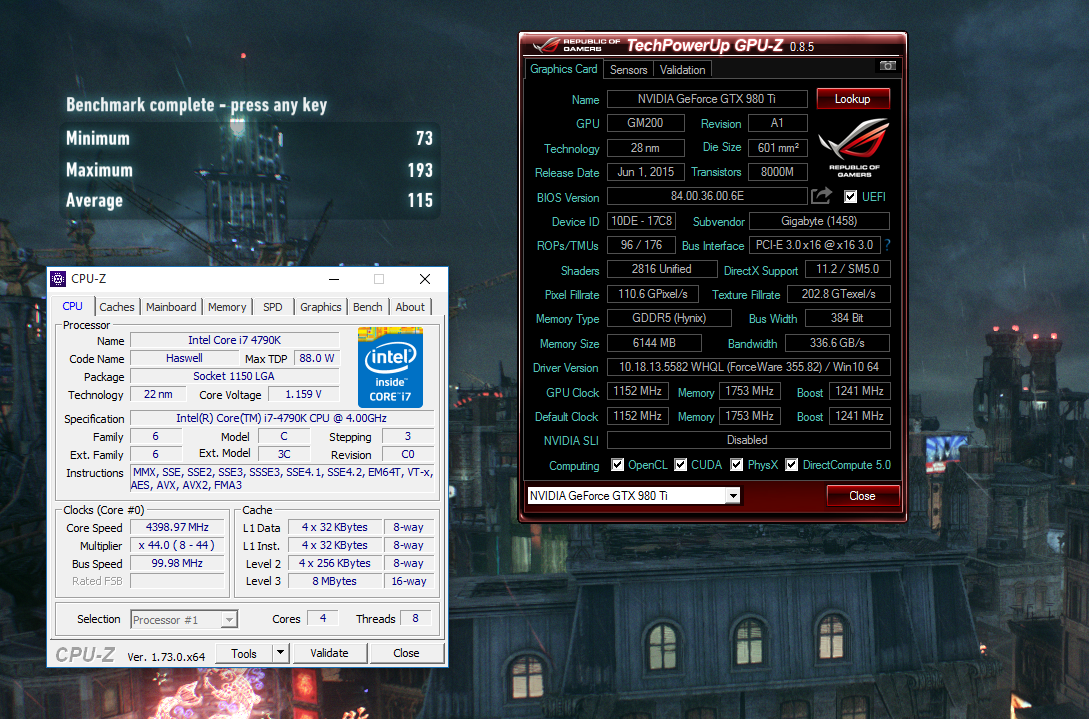The image size is (1089, 719).
Task: Click the DirectX Support value 11.2 / SM5.0
Action: [847, 269]
